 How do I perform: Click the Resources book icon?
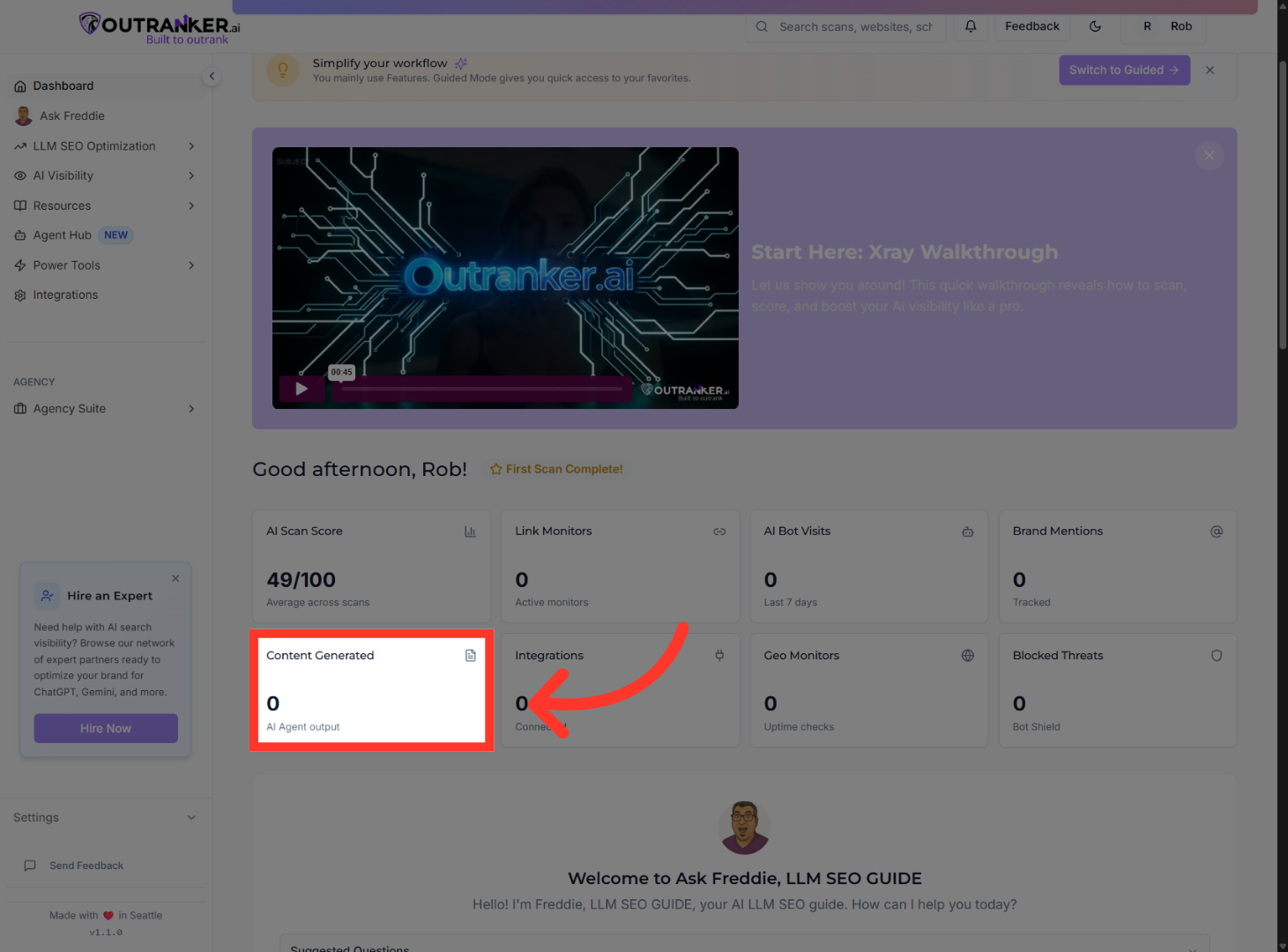[x=20, y=205]
